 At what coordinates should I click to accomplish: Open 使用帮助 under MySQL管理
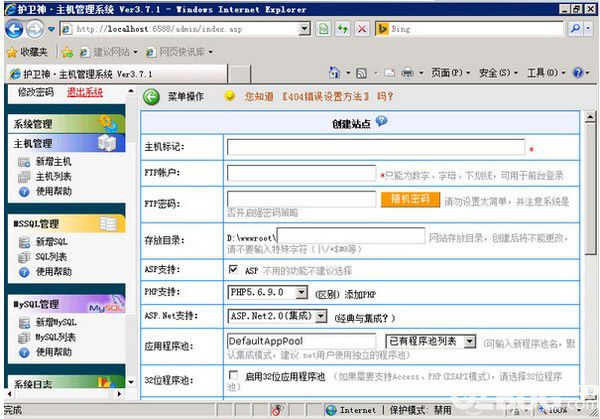[x=53, y=352]
